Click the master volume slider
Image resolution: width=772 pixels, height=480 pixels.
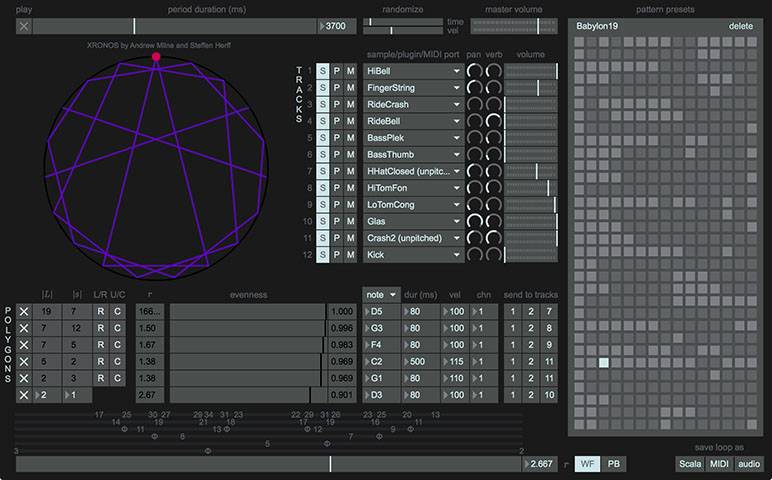[x=513, y=26]
